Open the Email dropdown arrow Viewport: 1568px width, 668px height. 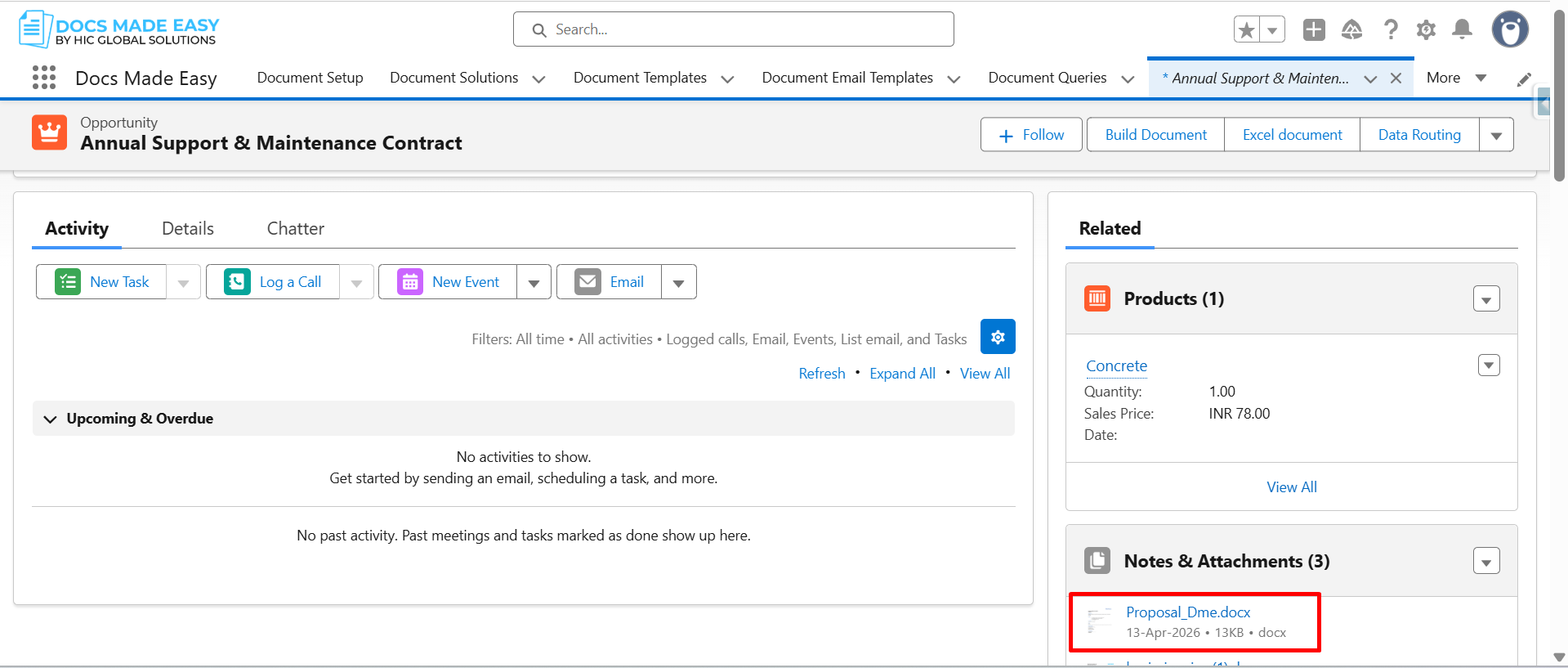coord(678,282)
